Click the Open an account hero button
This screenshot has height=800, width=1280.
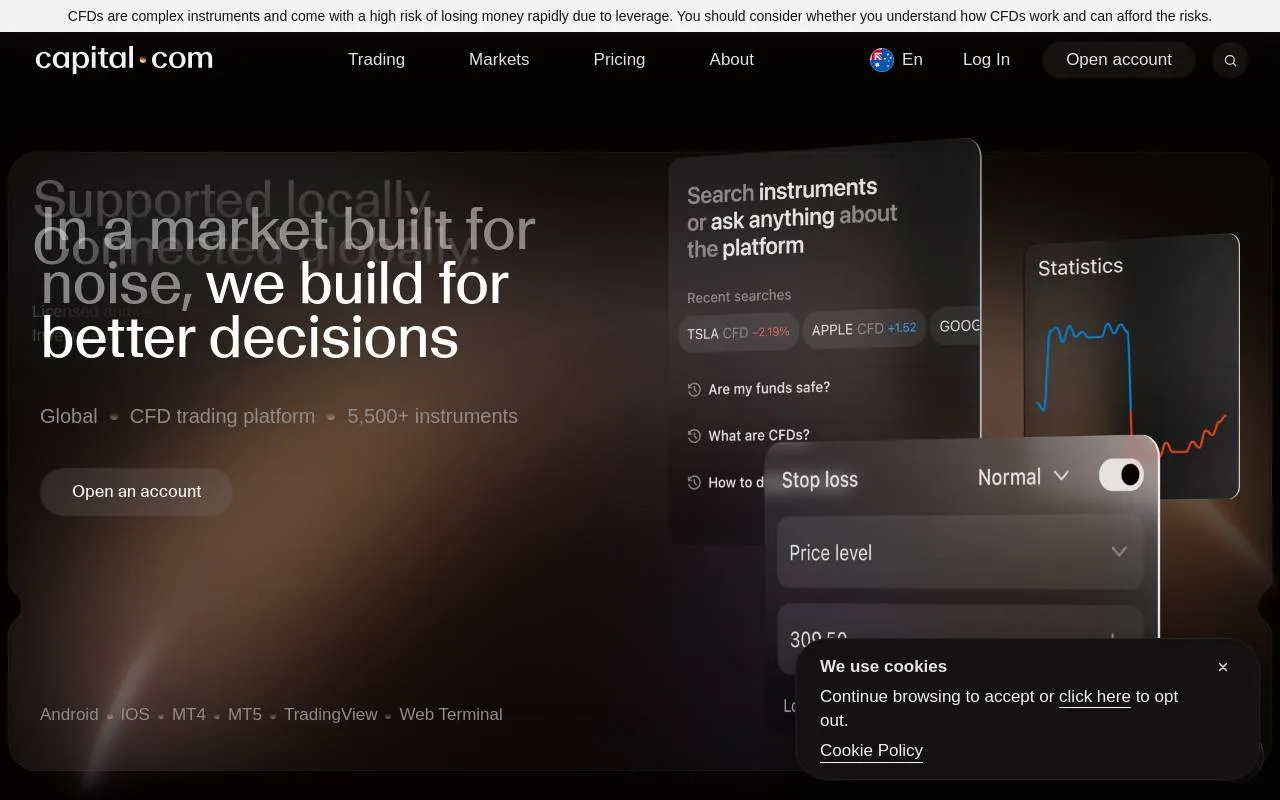point(137,492)
